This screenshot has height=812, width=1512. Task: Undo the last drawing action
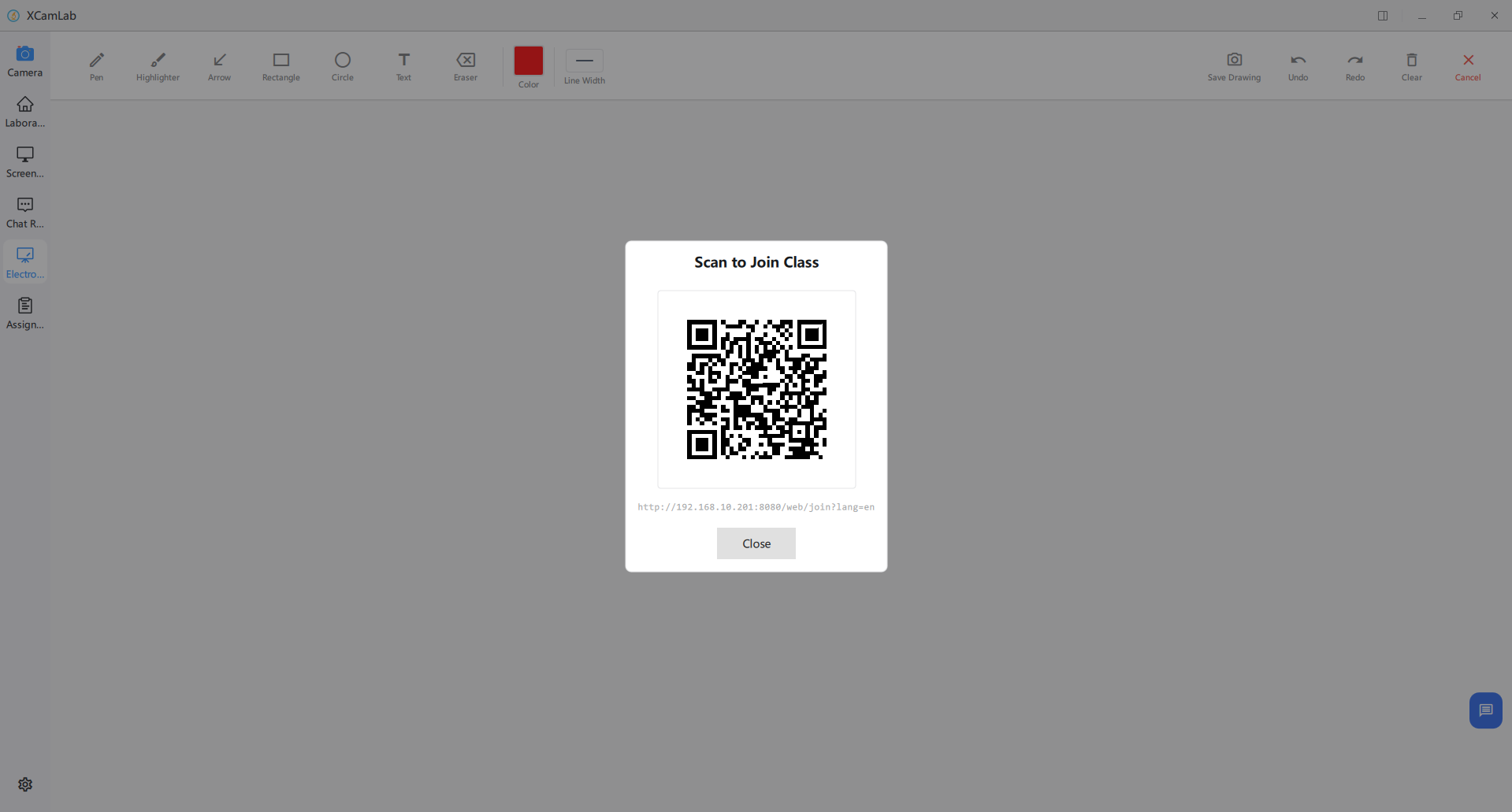click(x=1298, y=66)
